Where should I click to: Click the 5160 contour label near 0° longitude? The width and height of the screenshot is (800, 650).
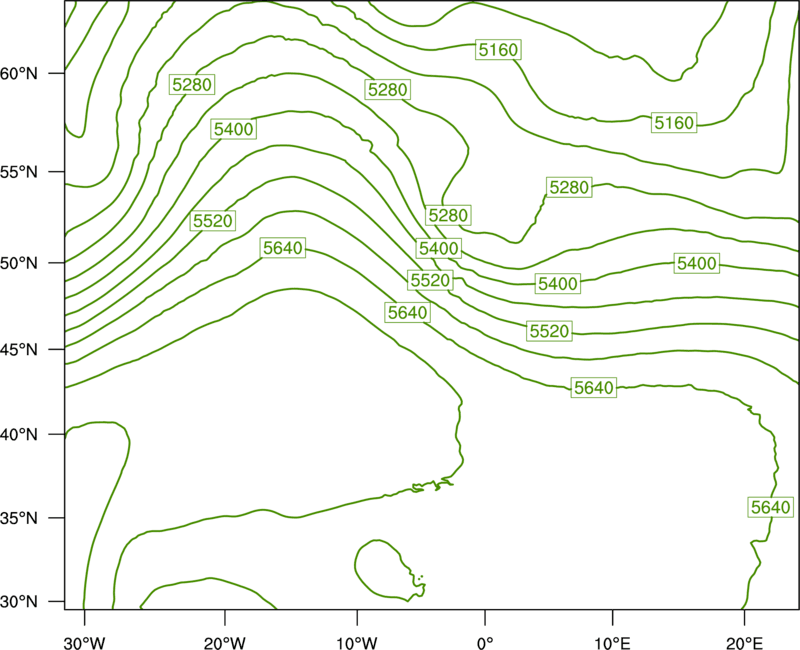(498, 49)
